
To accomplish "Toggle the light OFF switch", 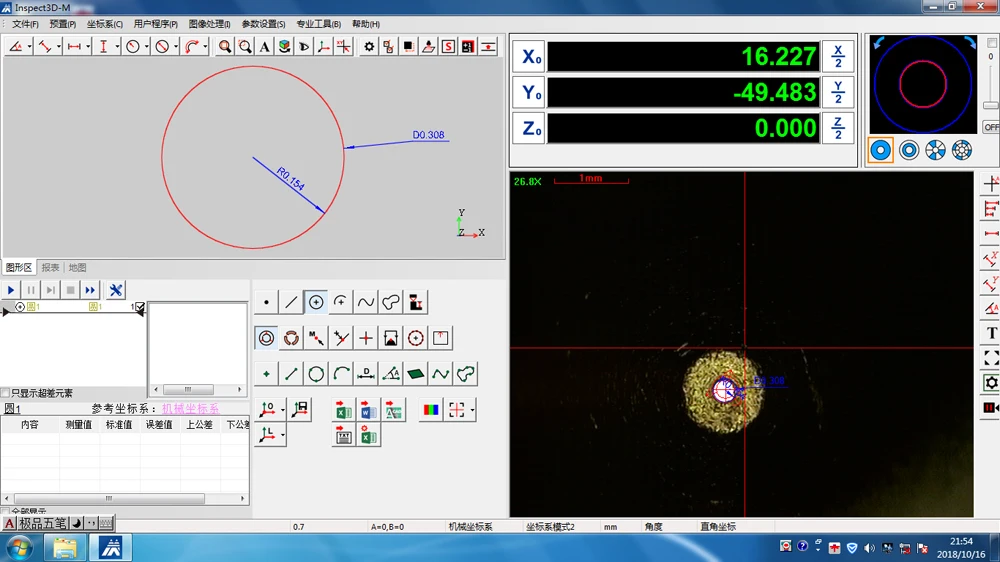I will tap(991, 127).
